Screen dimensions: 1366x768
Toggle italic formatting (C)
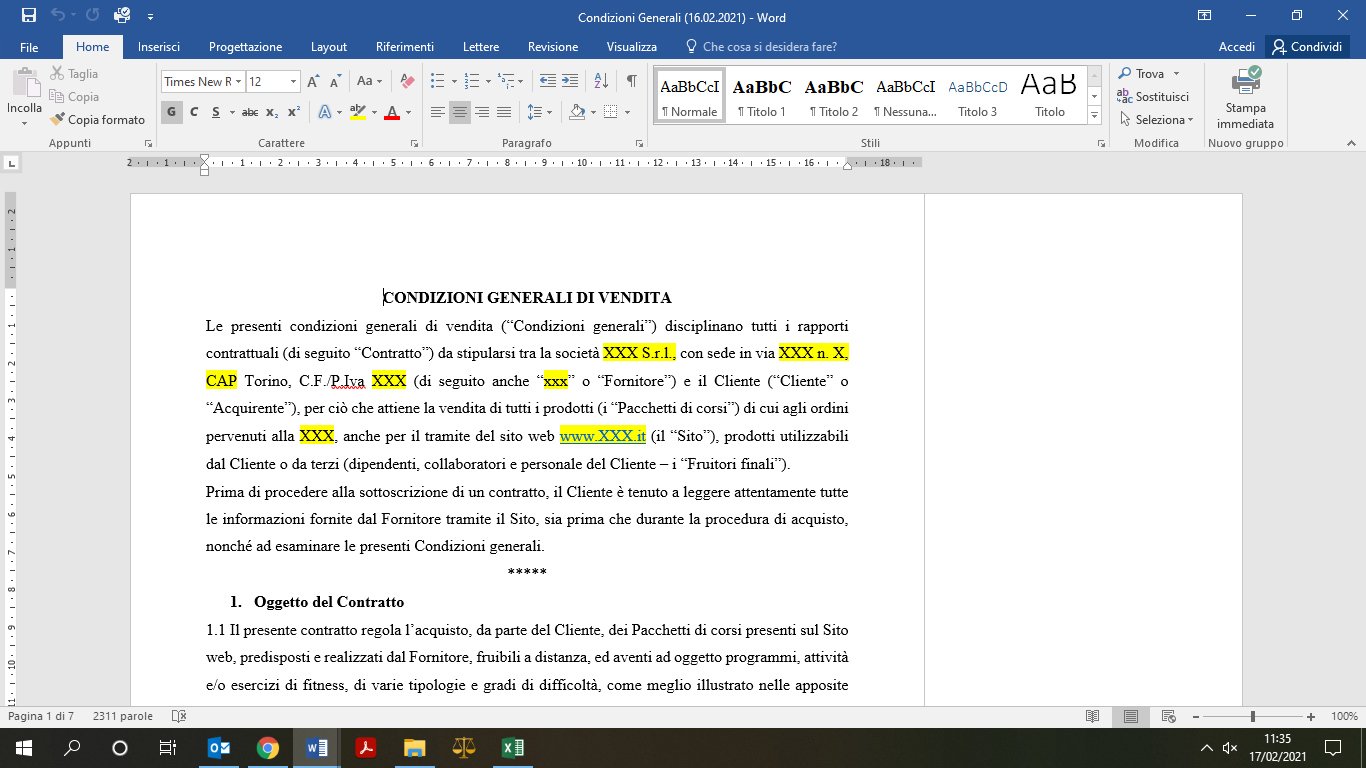coord(193,112)
